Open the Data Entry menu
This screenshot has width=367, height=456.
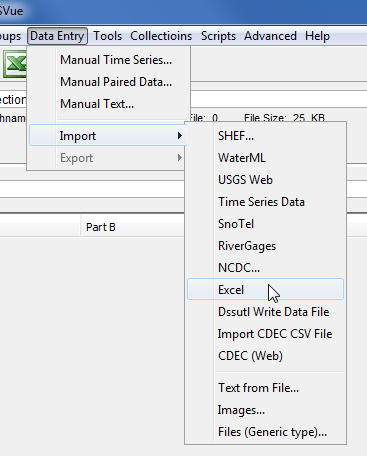click(57, 36)
